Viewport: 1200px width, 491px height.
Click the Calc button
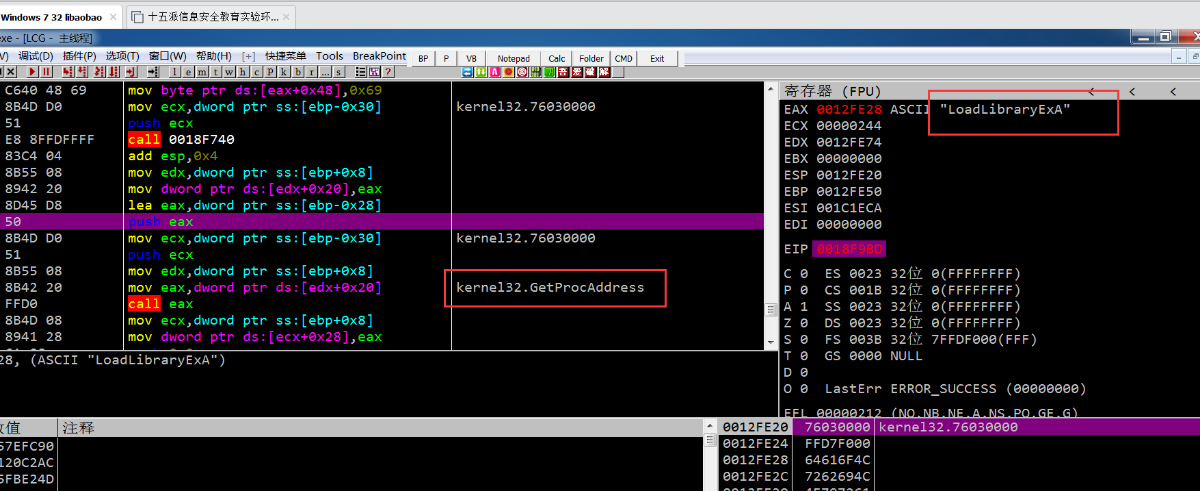[557, 58]
